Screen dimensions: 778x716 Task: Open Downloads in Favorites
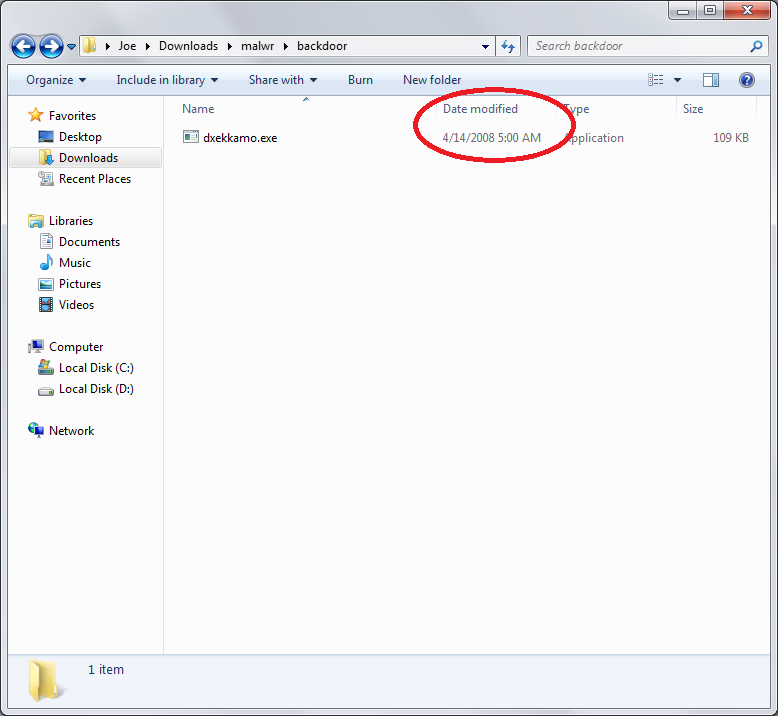pyautogui.click(x=88, y=158)
